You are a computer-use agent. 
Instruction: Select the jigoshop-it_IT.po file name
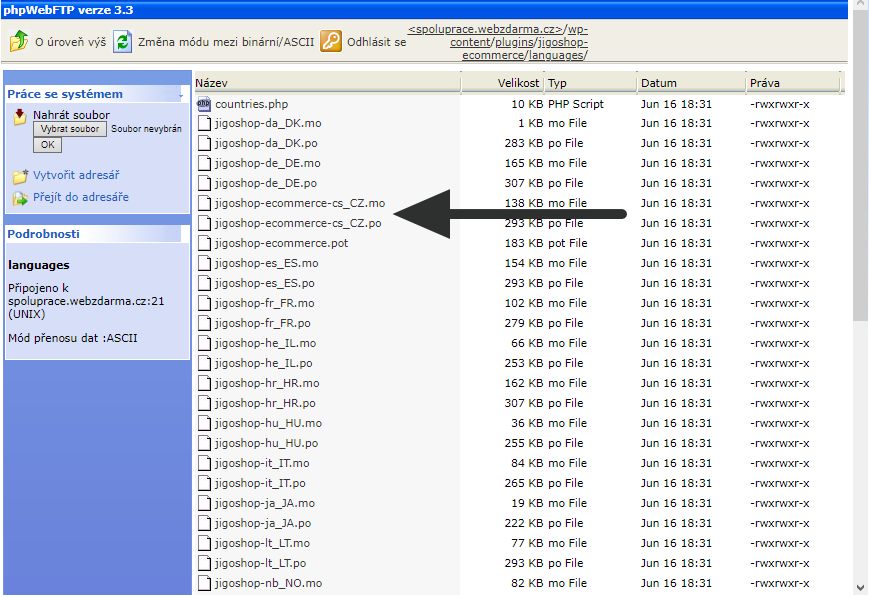pos(260,483)
